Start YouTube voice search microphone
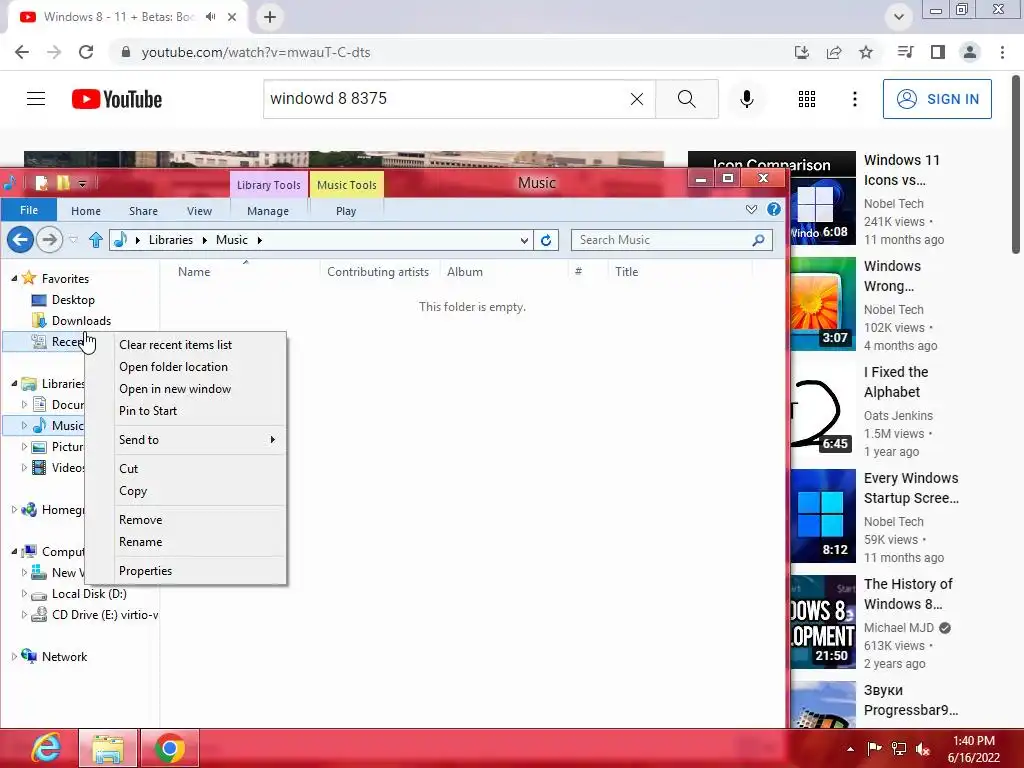 [x=746, y=99]
